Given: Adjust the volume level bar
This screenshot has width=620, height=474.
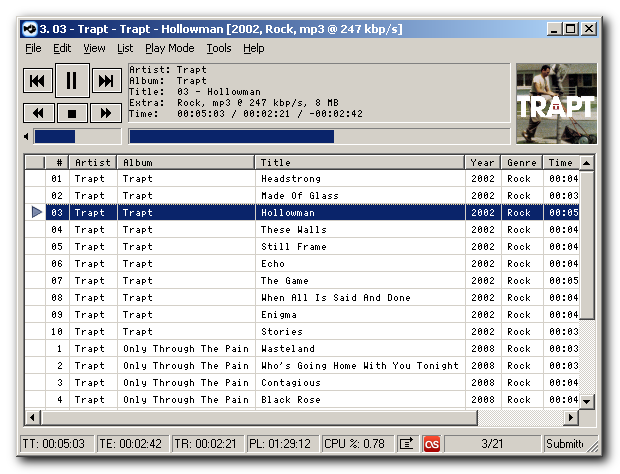Looking at the screenshot, I should (x=78, y=137).
